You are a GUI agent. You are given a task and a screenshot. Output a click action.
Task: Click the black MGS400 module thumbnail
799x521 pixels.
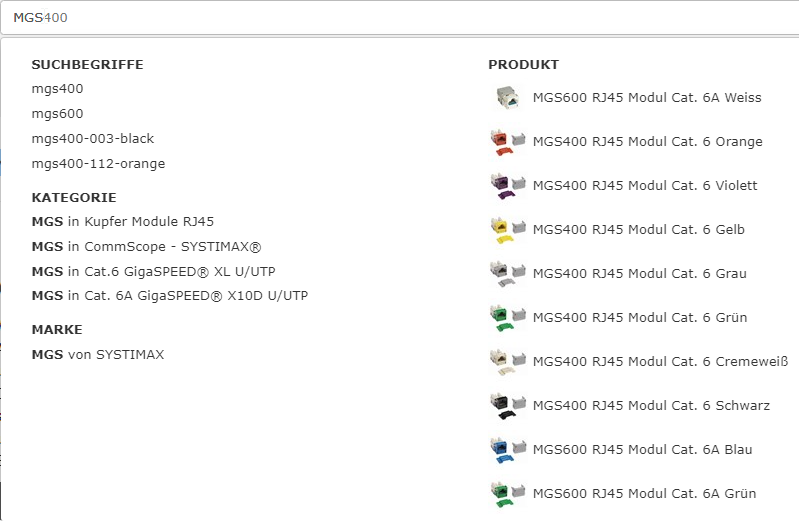click(508, 405)
